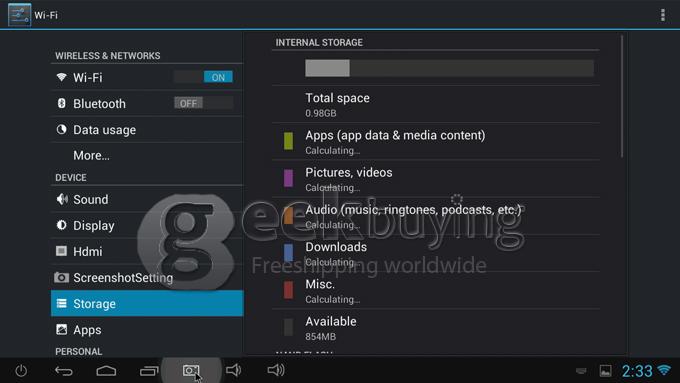Open Data usage settings

pyautogui.click(x=147, y=129)
